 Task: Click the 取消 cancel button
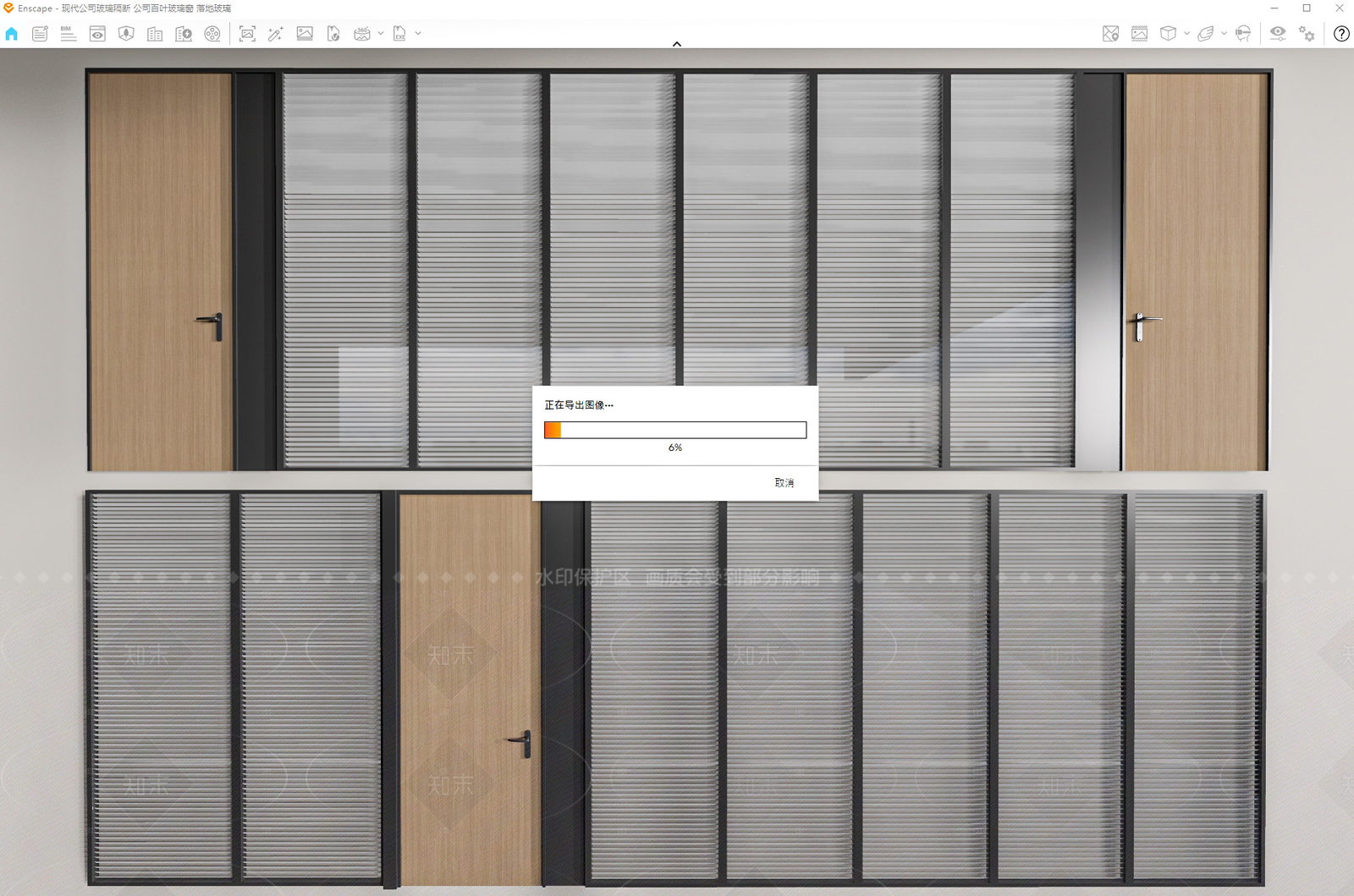(784, 483)
